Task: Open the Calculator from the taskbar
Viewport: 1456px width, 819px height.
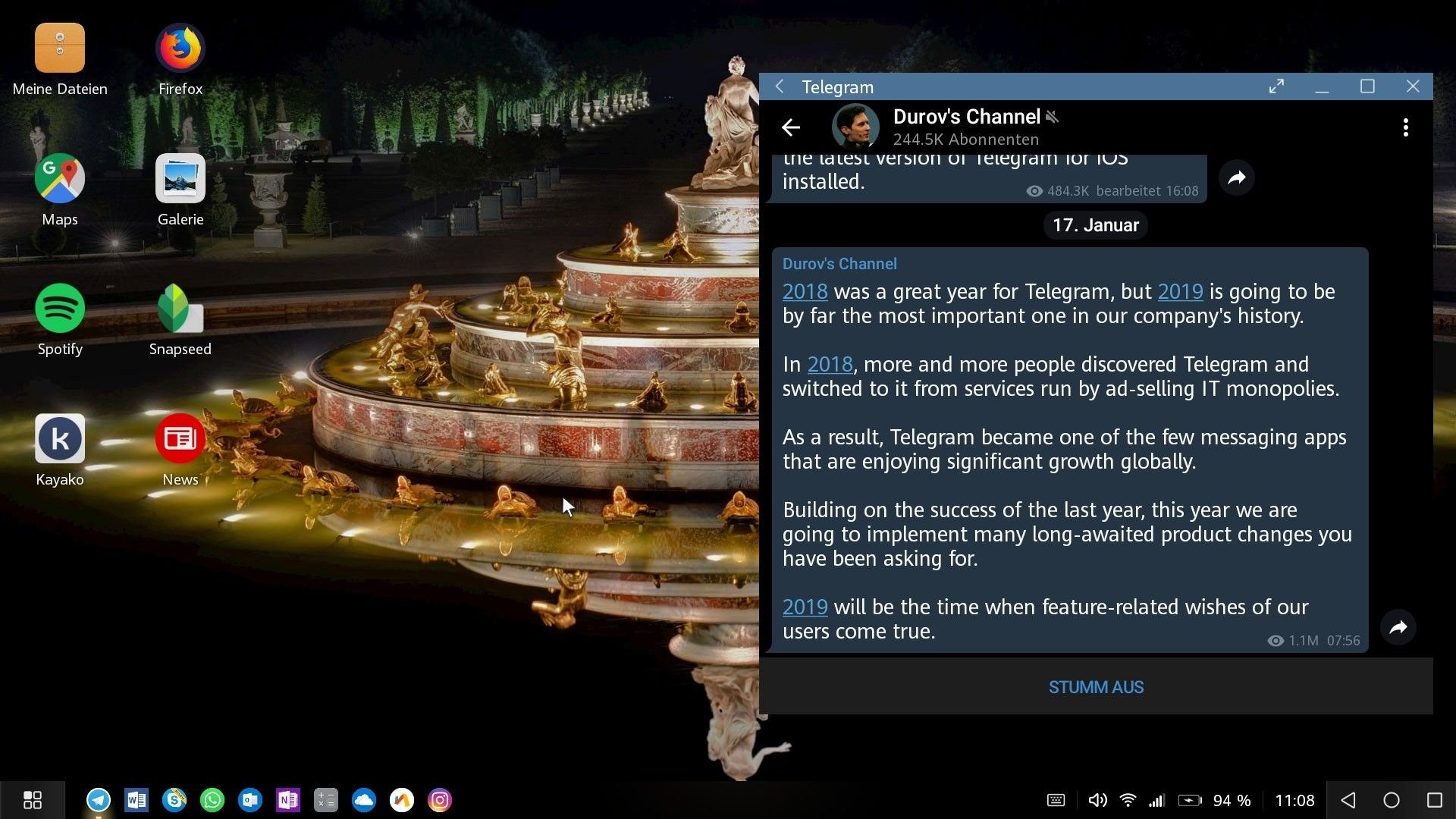Action: 326,800
